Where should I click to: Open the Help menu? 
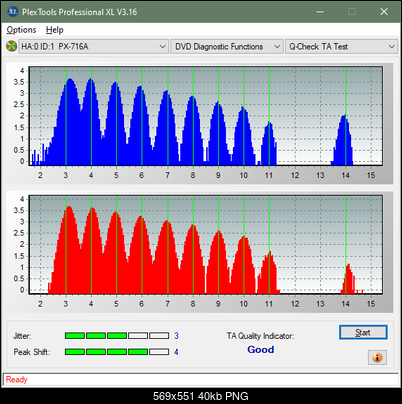[x=55, y=30]
